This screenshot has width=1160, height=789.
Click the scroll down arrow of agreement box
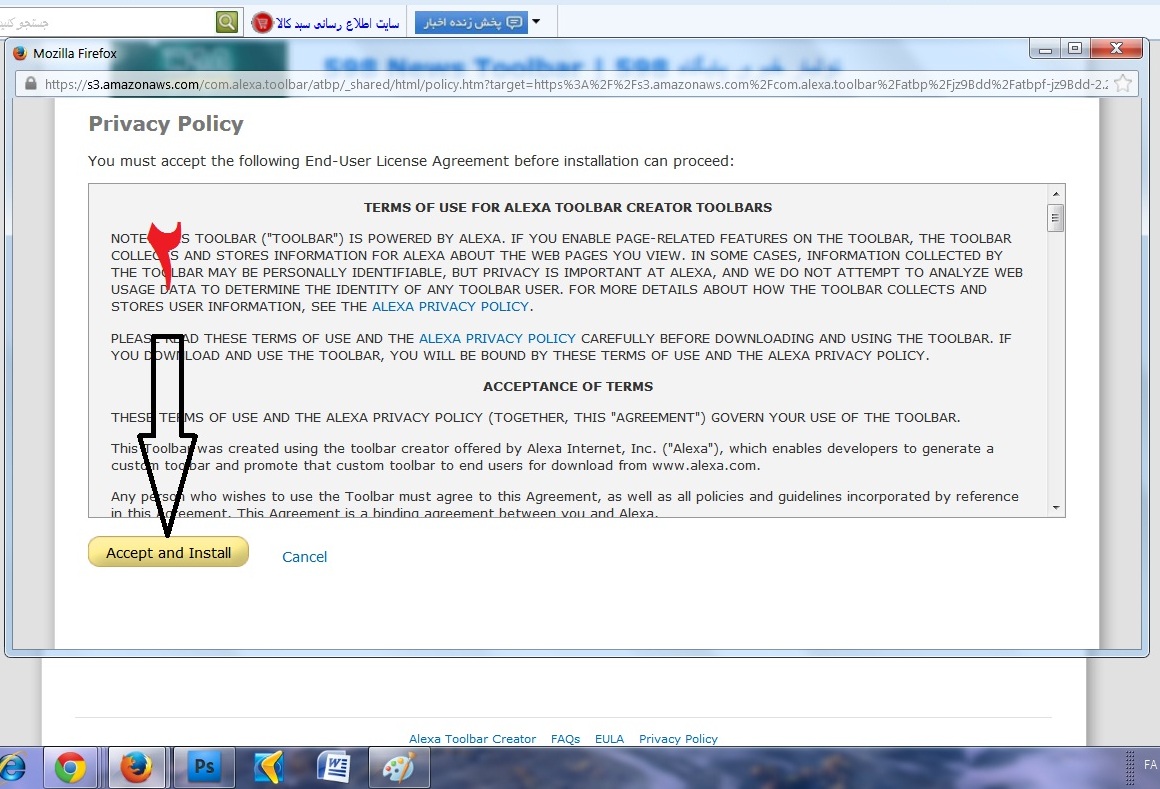coord(1056,508)
